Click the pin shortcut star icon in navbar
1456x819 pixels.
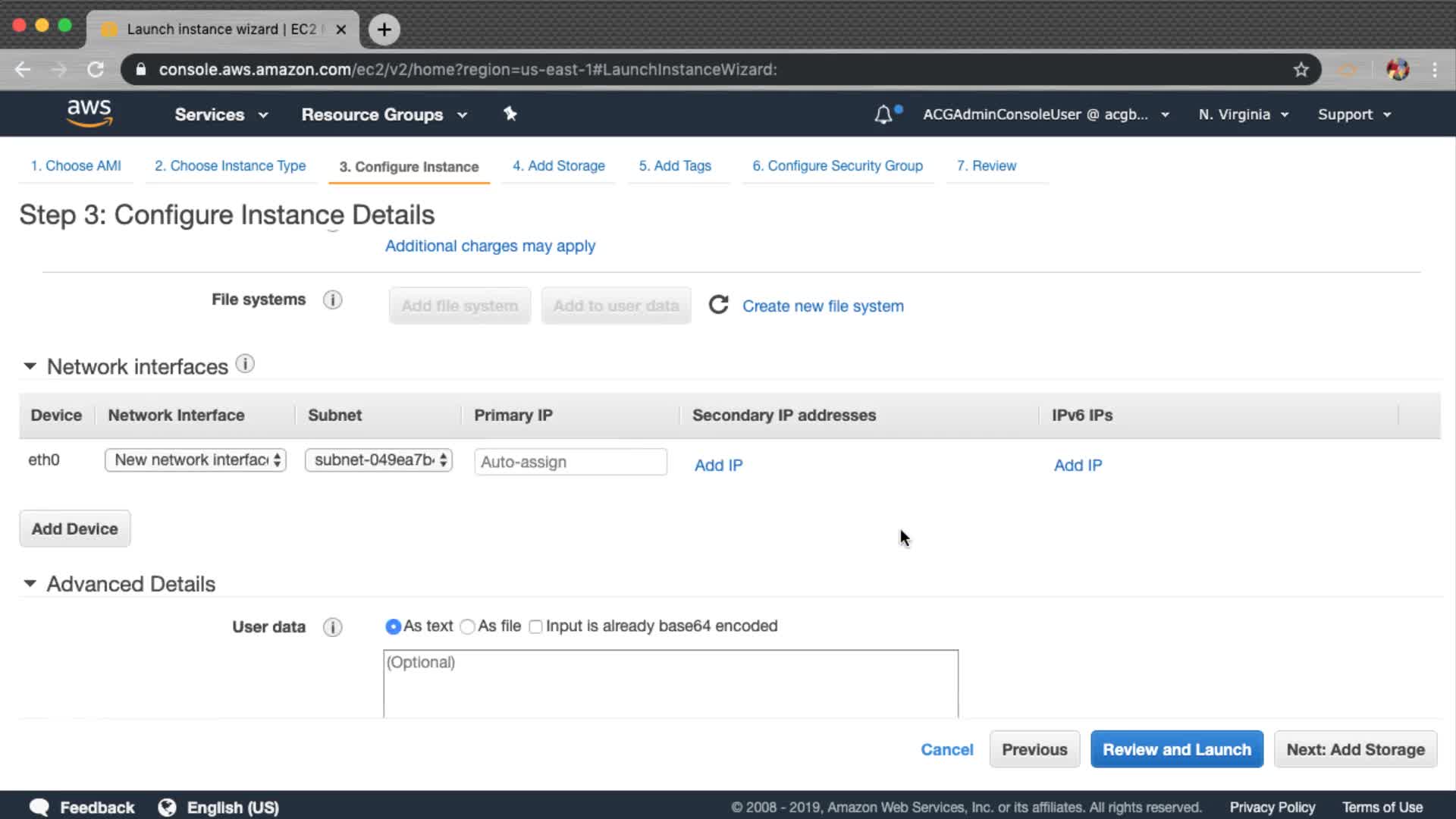(x=510, y=114)
